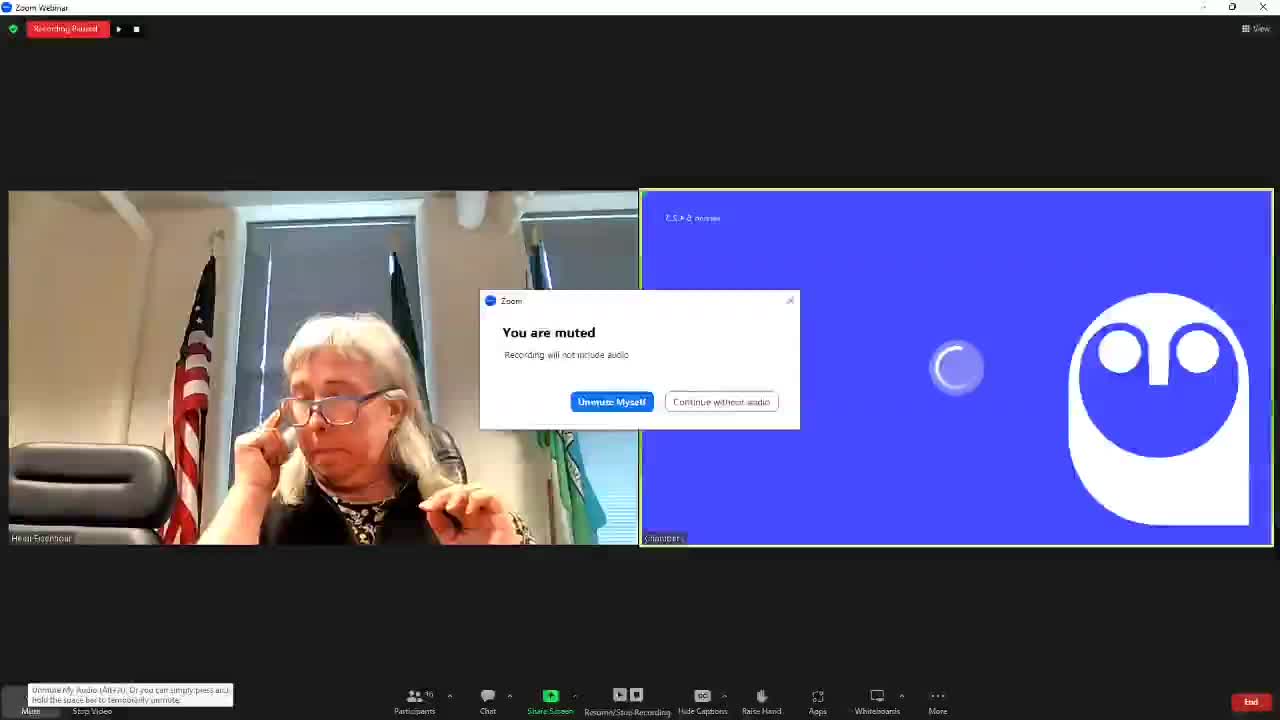Click the green Share Screen icon
1280x720 pixels.
click(550, 696)
